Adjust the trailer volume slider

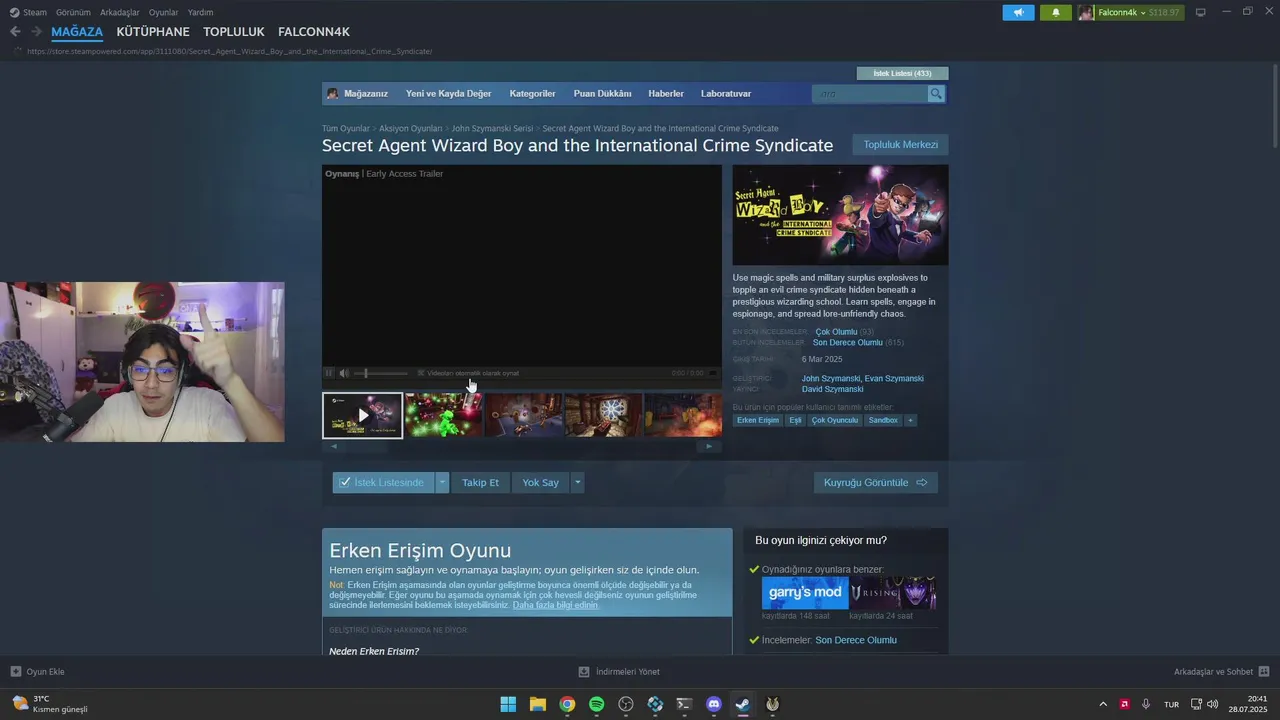(x=381, y=373)
